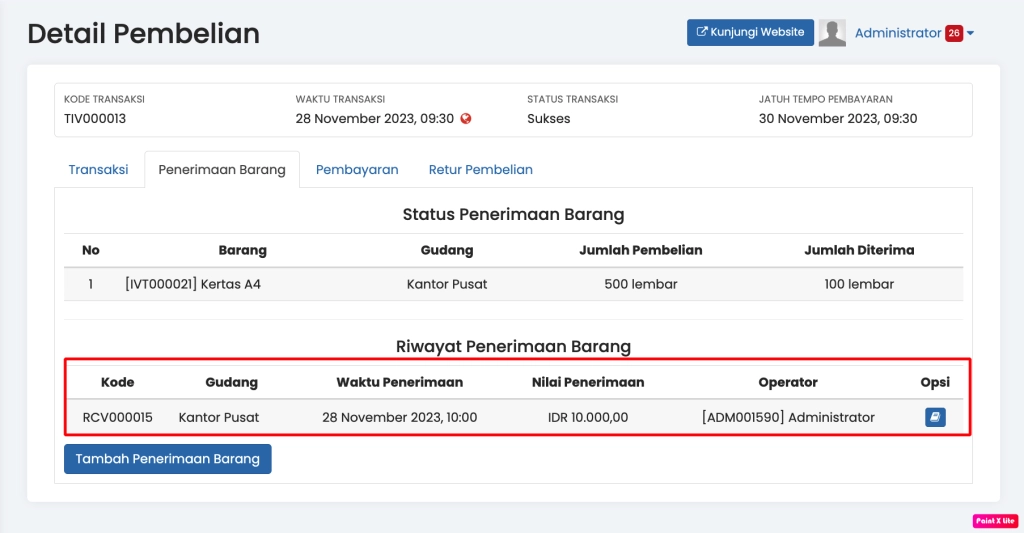The width and height of the screenshot is (1024, 533).
Task: Click the Detail Pembelian page heading
Action: [143, 33]
